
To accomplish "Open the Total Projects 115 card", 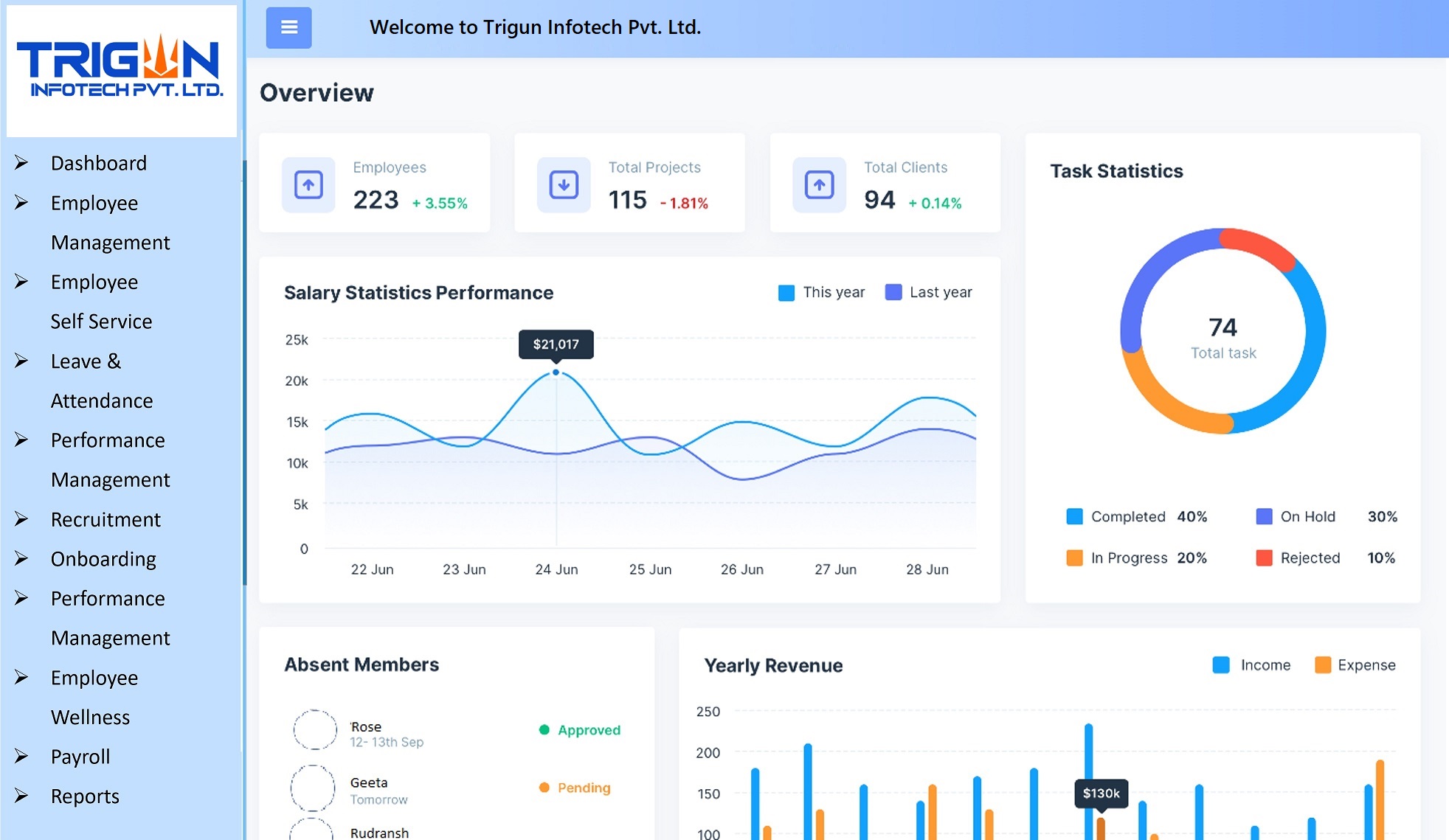I will coord(630,183).
